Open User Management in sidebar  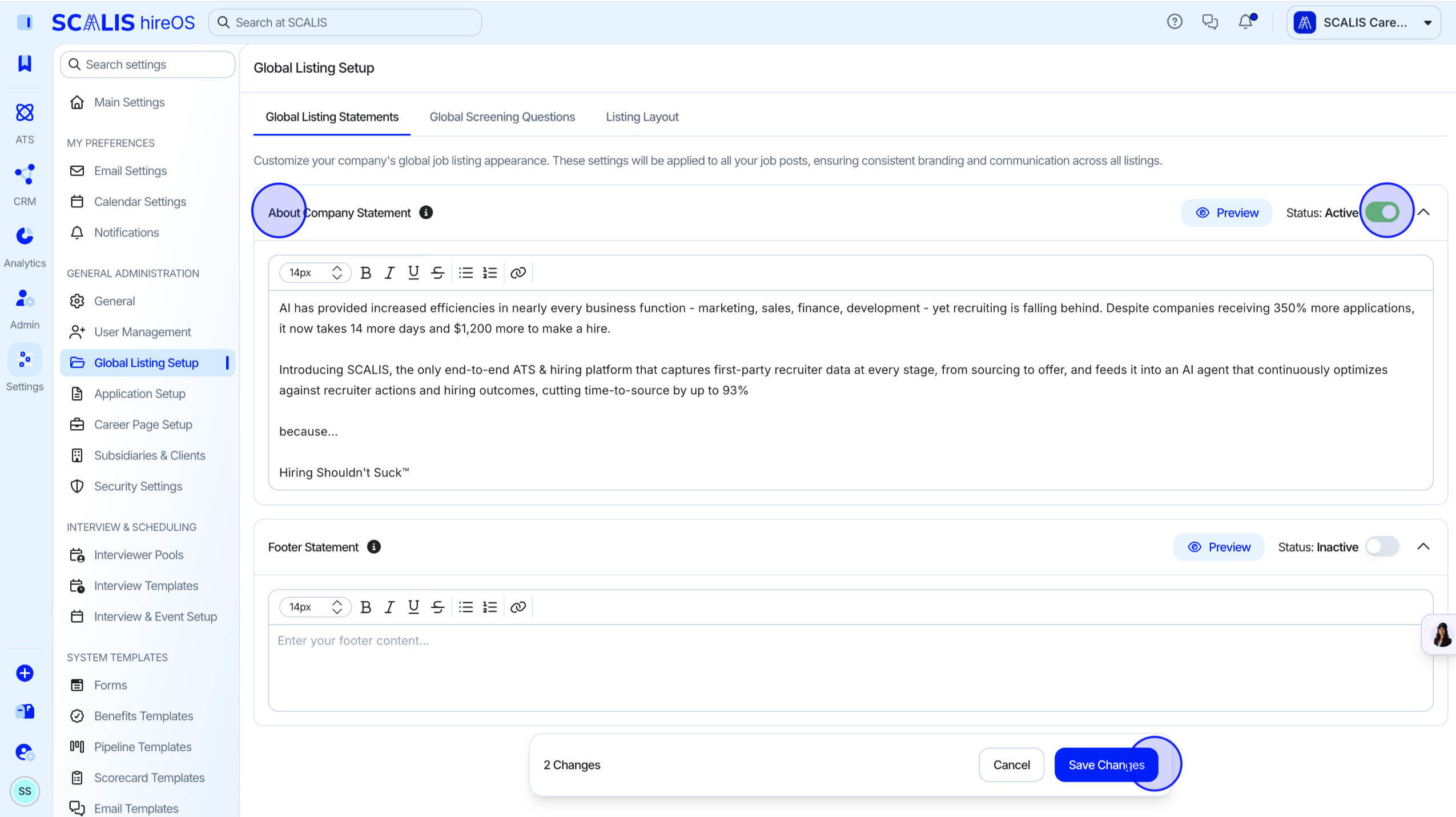pyautogui.click(x=147, y=332)
